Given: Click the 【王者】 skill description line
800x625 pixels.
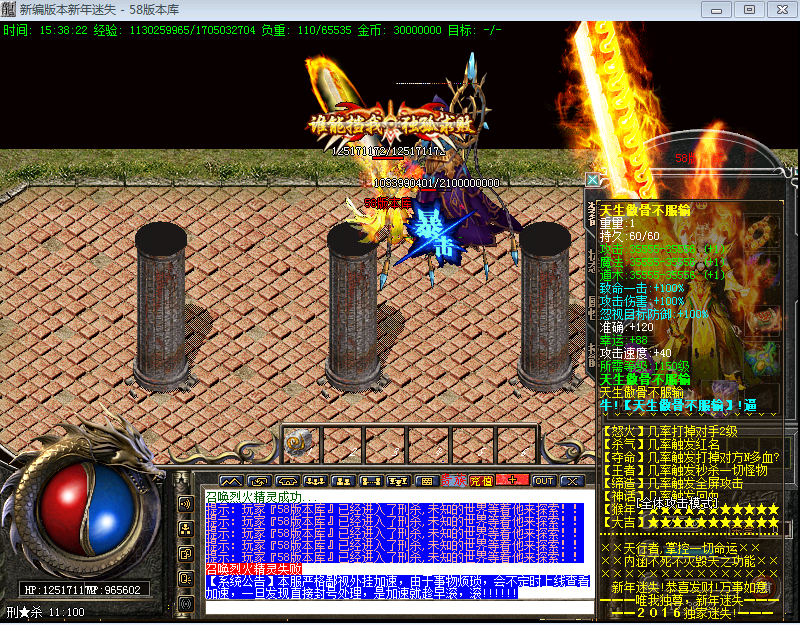Looking at the screenshot, I should click(x=685, y=470).
